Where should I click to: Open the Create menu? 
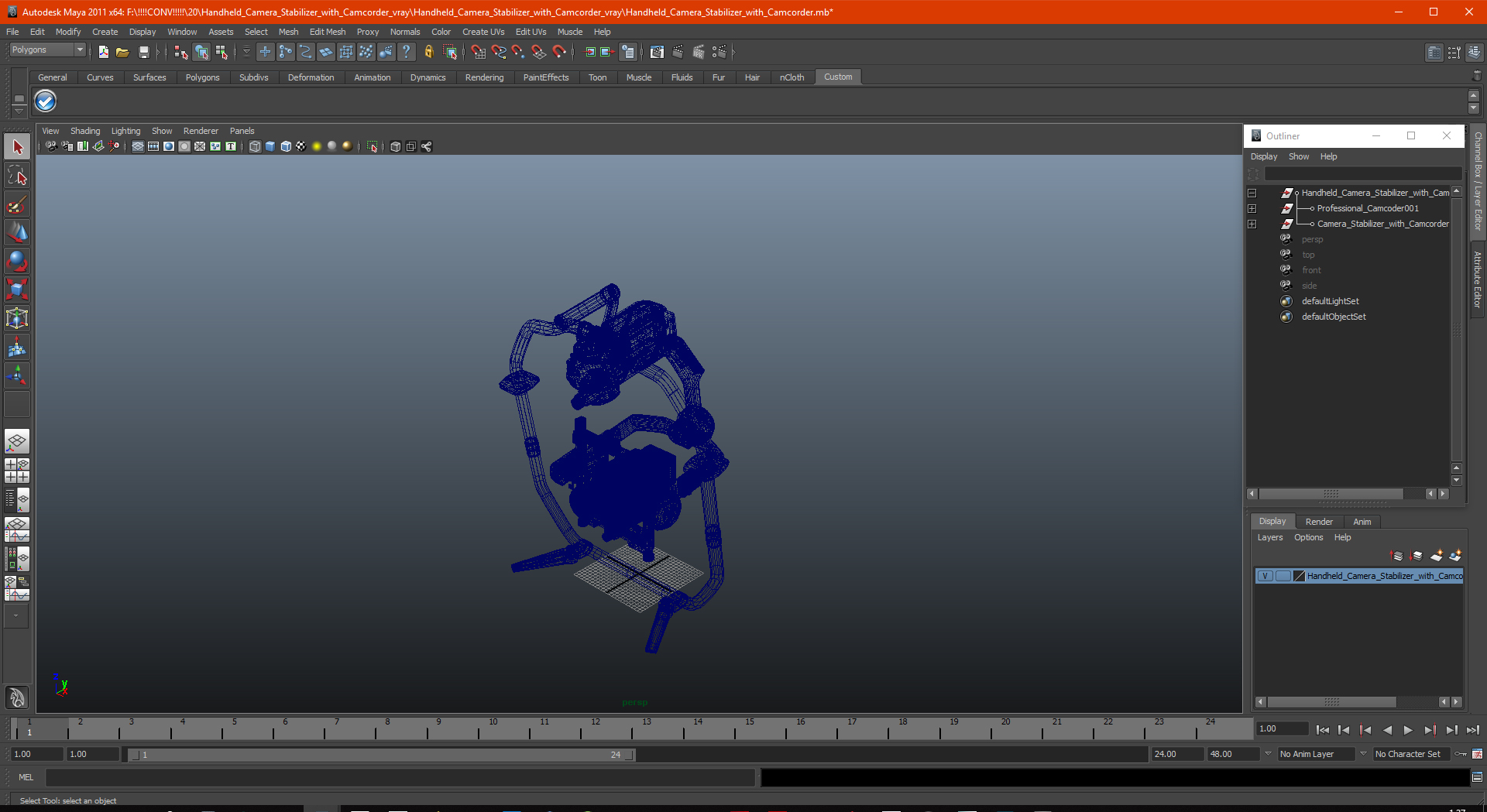point(105,32)
